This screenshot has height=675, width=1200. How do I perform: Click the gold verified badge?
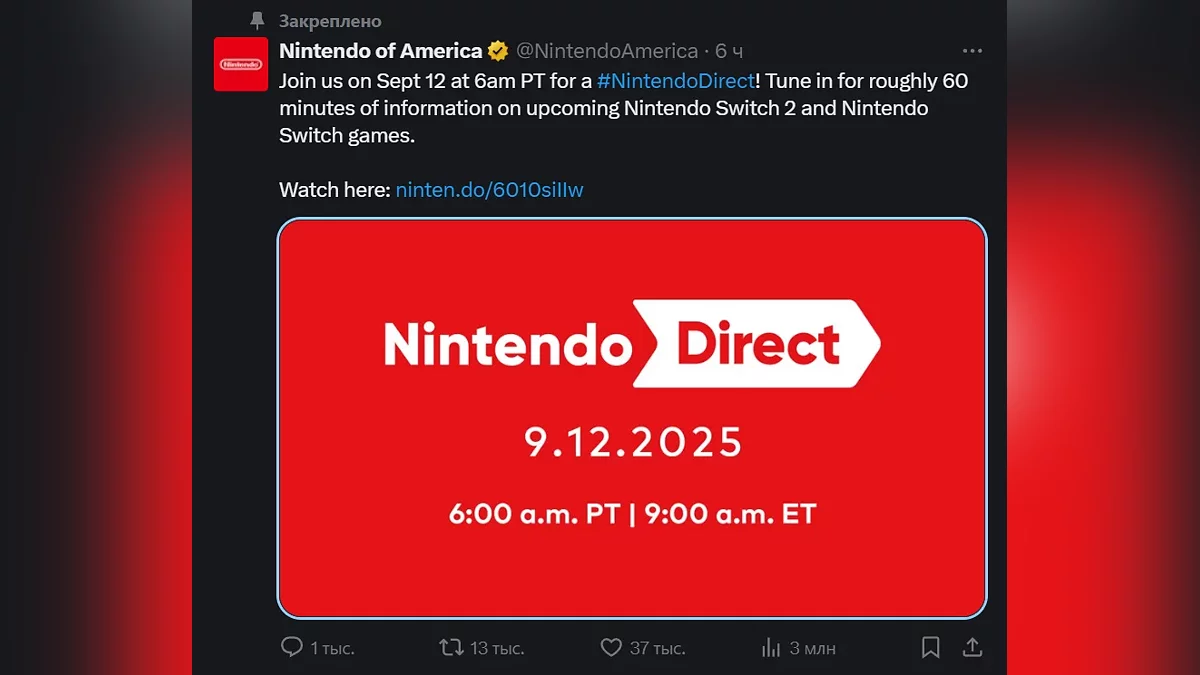[x=498, y=51]
